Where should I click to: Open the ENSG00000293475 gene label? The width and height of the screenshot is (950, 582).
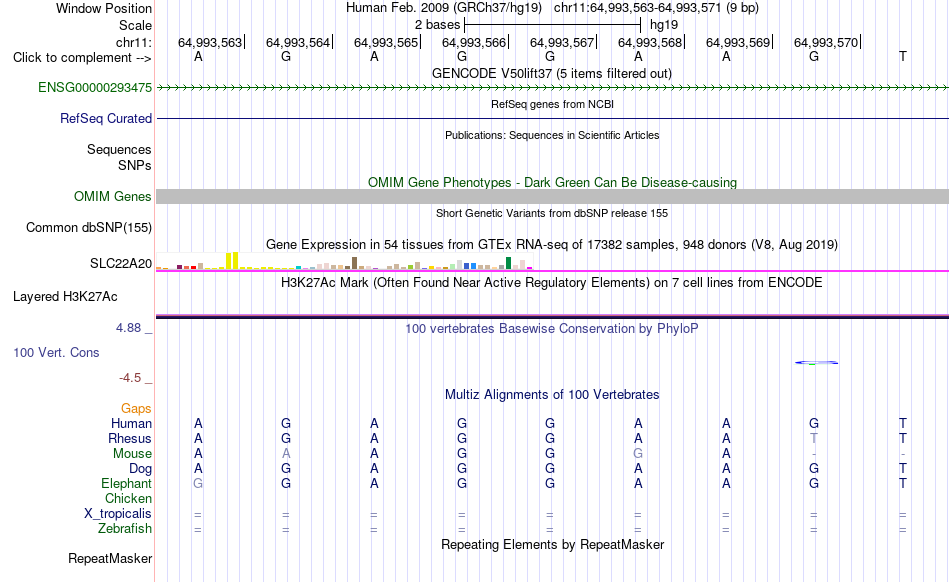coord(95,87)
